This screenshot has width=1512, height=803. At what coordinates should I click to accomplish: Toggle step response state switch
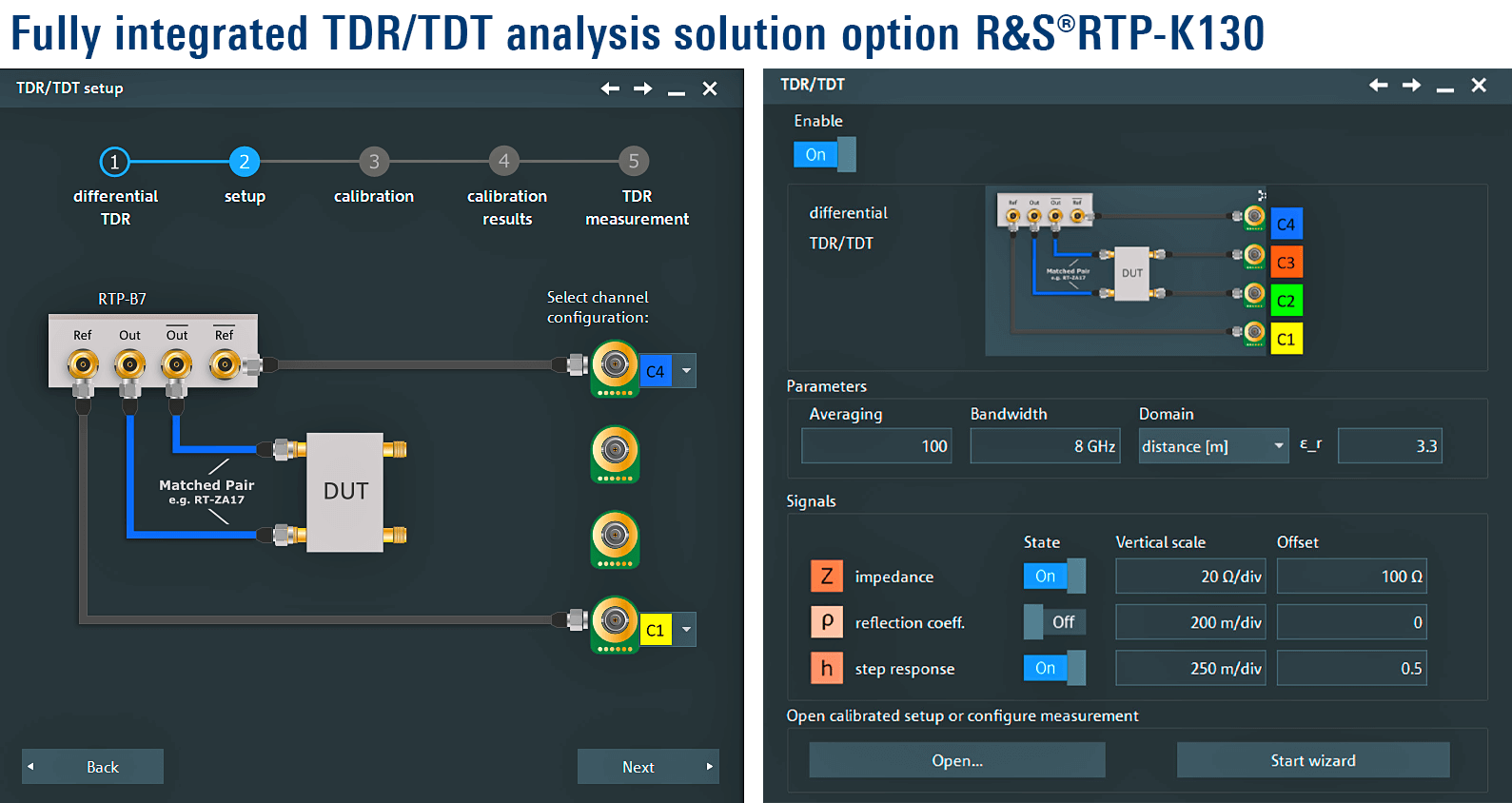(1054, 668)
